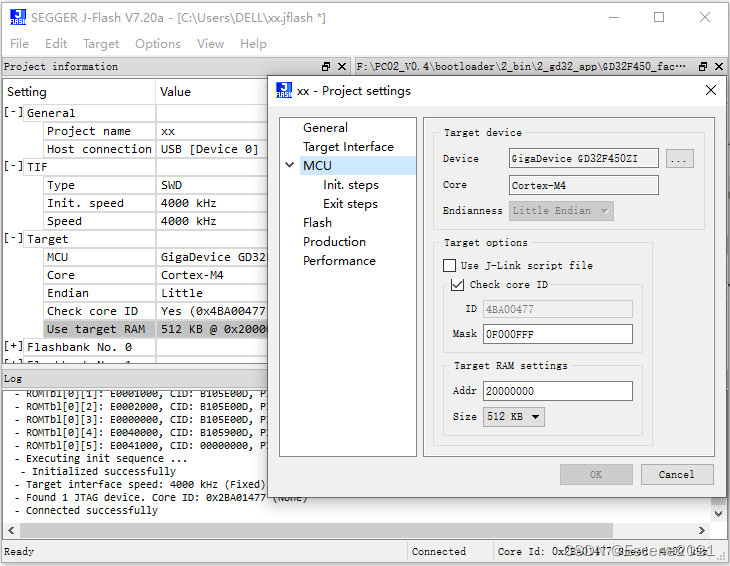
Task: Minimize the J-Flash main window
Action: (614, 17)
